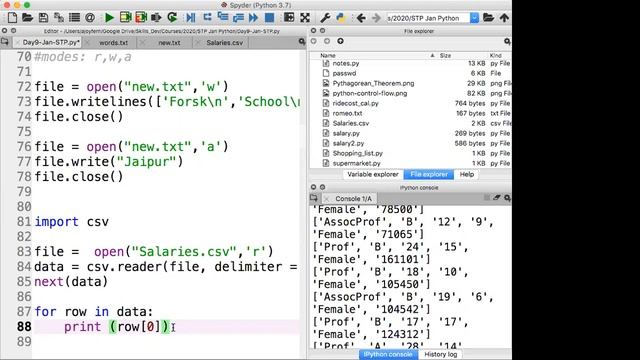The width and height of the screenshot is (640, 360).
Task: Sort files by Name column header
Action: (328, 55)
